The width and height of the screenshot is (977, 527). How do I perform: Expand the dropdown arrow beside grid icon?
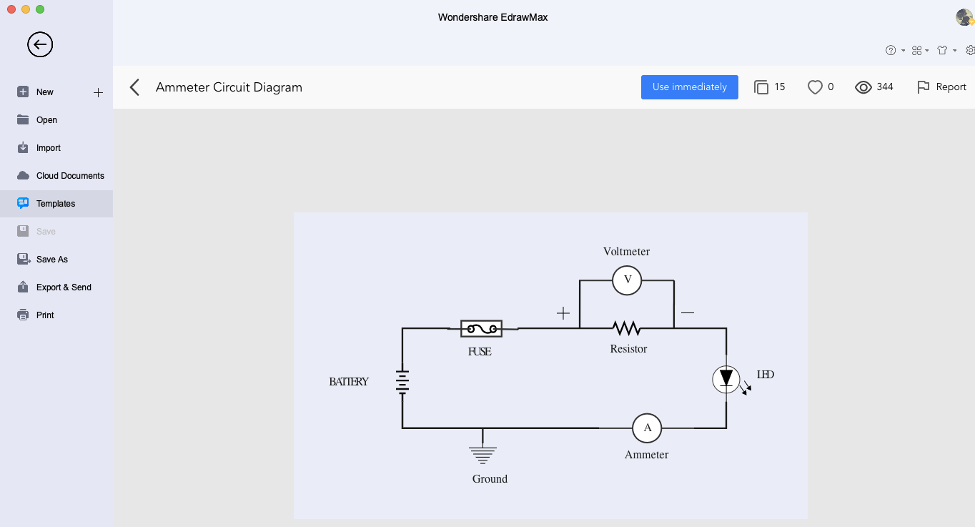[927, 50]
